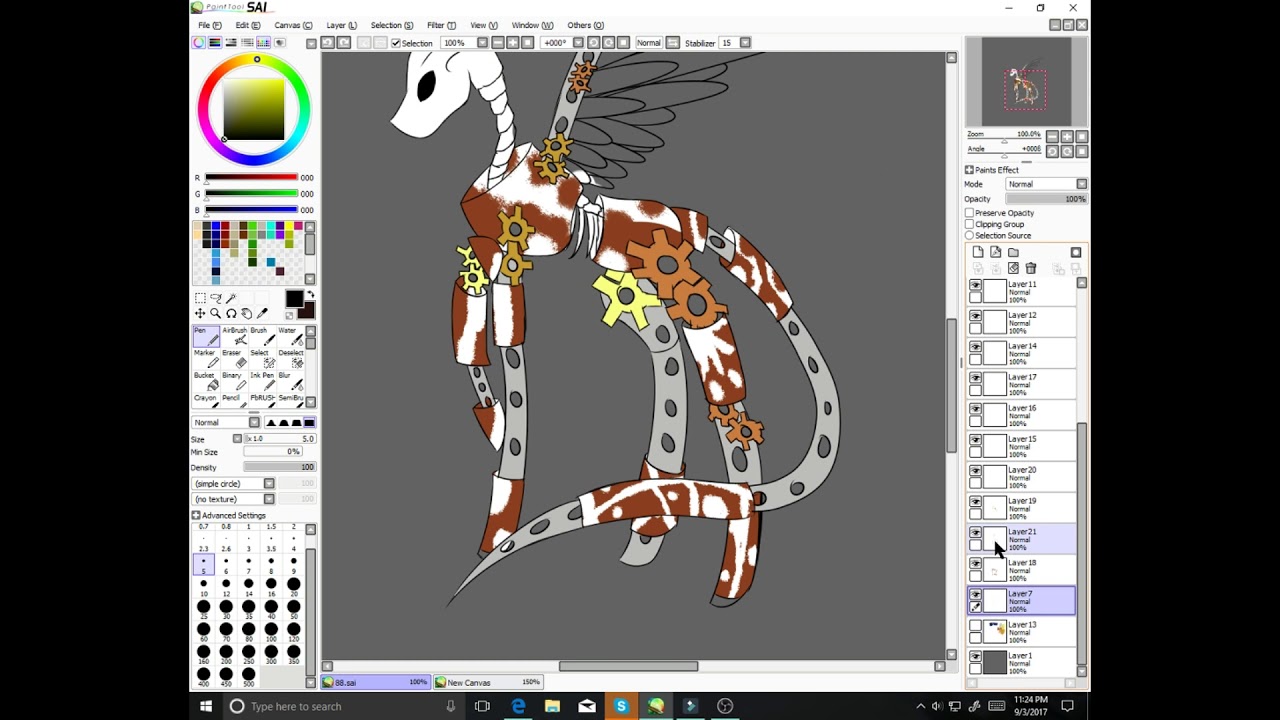
Task: Click the zoom in plus button in navigator
Action: [x=1068, y=137]
